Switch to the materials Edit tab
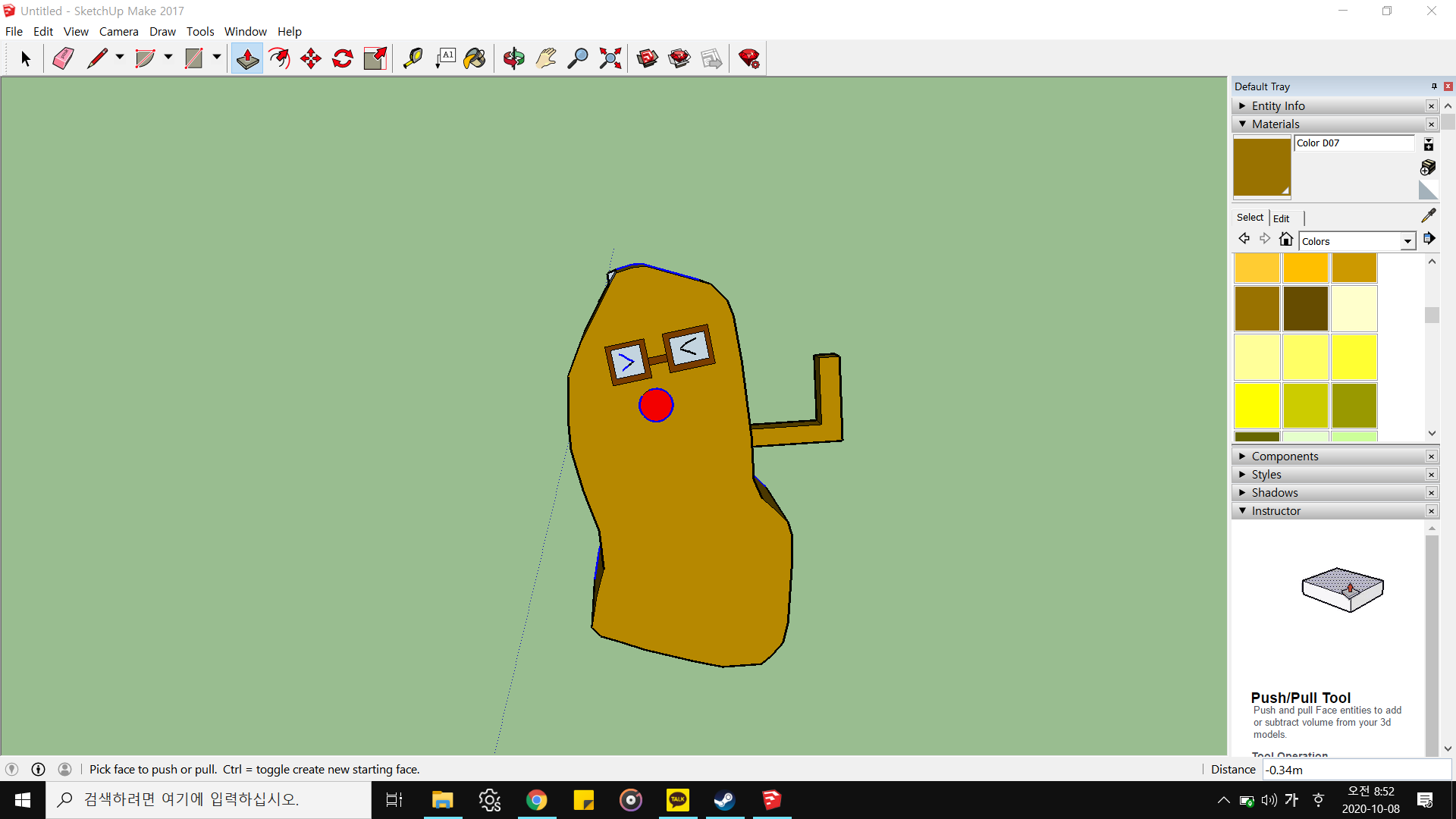1456x819 pixels. click(1282, 218)
